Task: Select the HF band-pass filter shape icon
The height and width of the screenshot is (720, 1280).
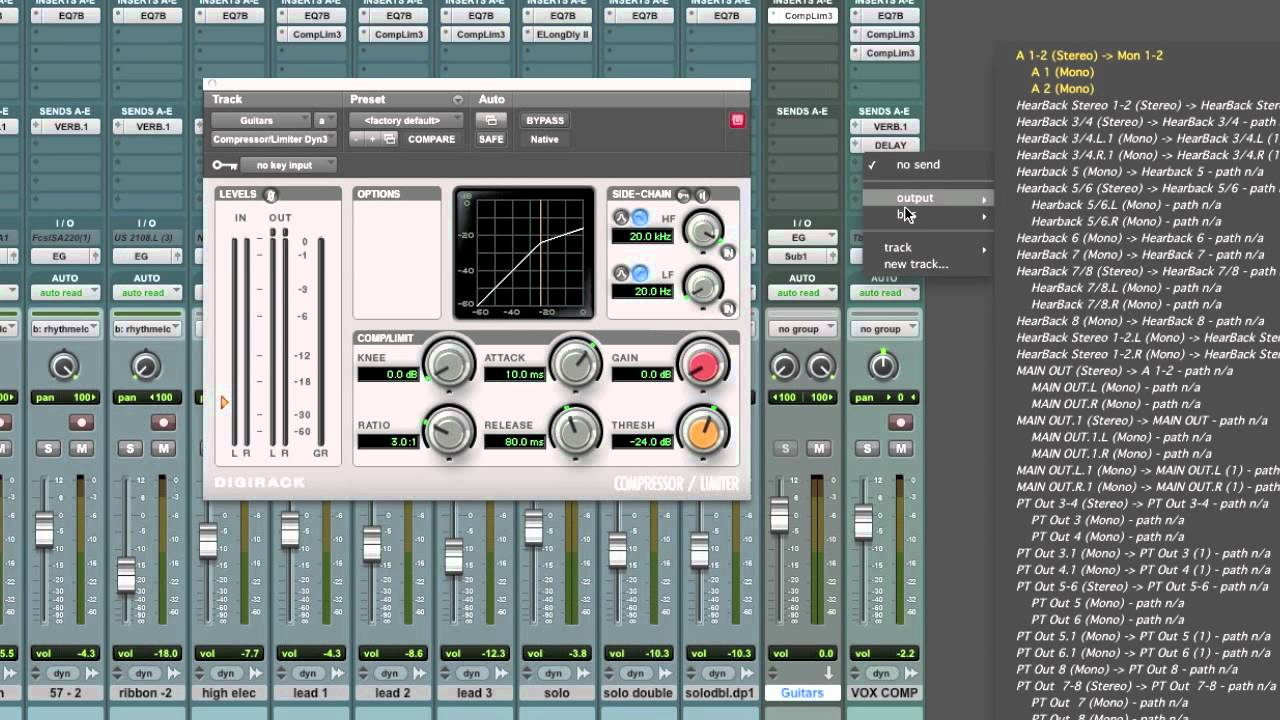Action: click(620, 217)
